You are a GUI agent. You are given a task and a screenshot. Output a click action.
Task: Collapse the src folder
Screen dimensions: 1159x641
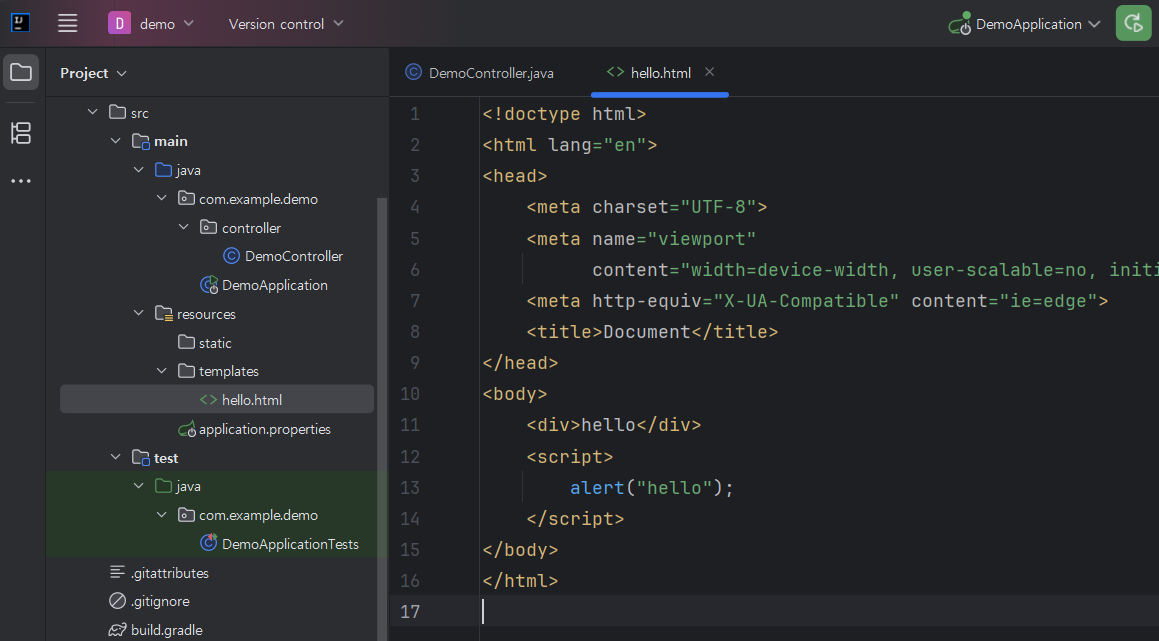point(92,112)
